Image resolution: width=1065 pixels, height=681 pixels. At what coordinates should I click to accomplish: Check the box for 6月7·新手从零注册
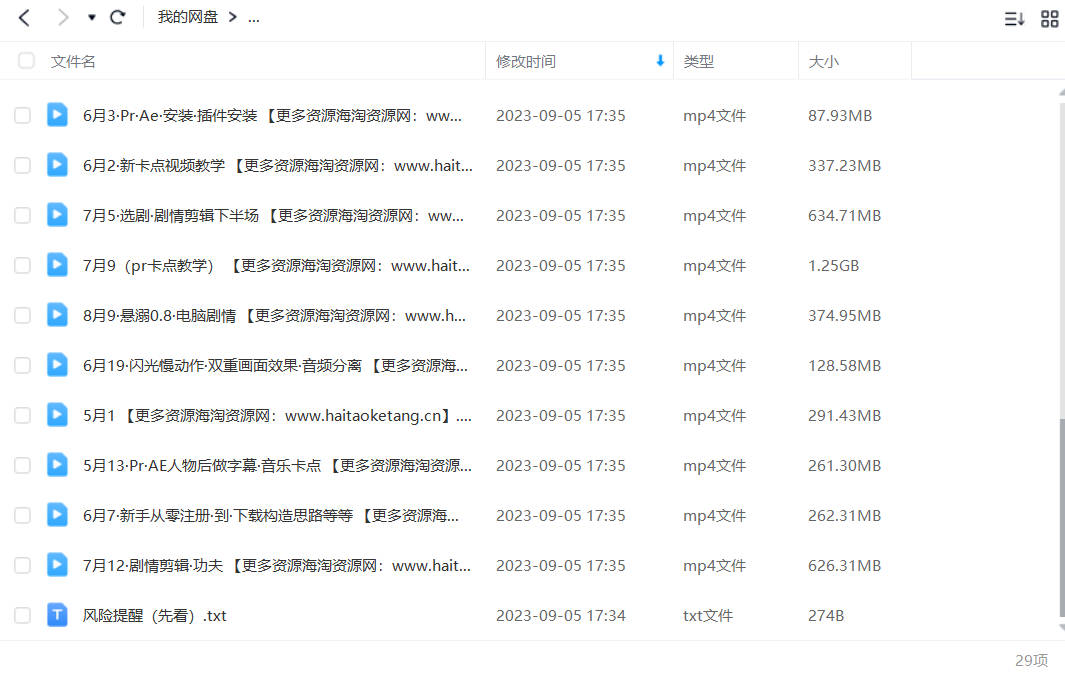(22, 515)
